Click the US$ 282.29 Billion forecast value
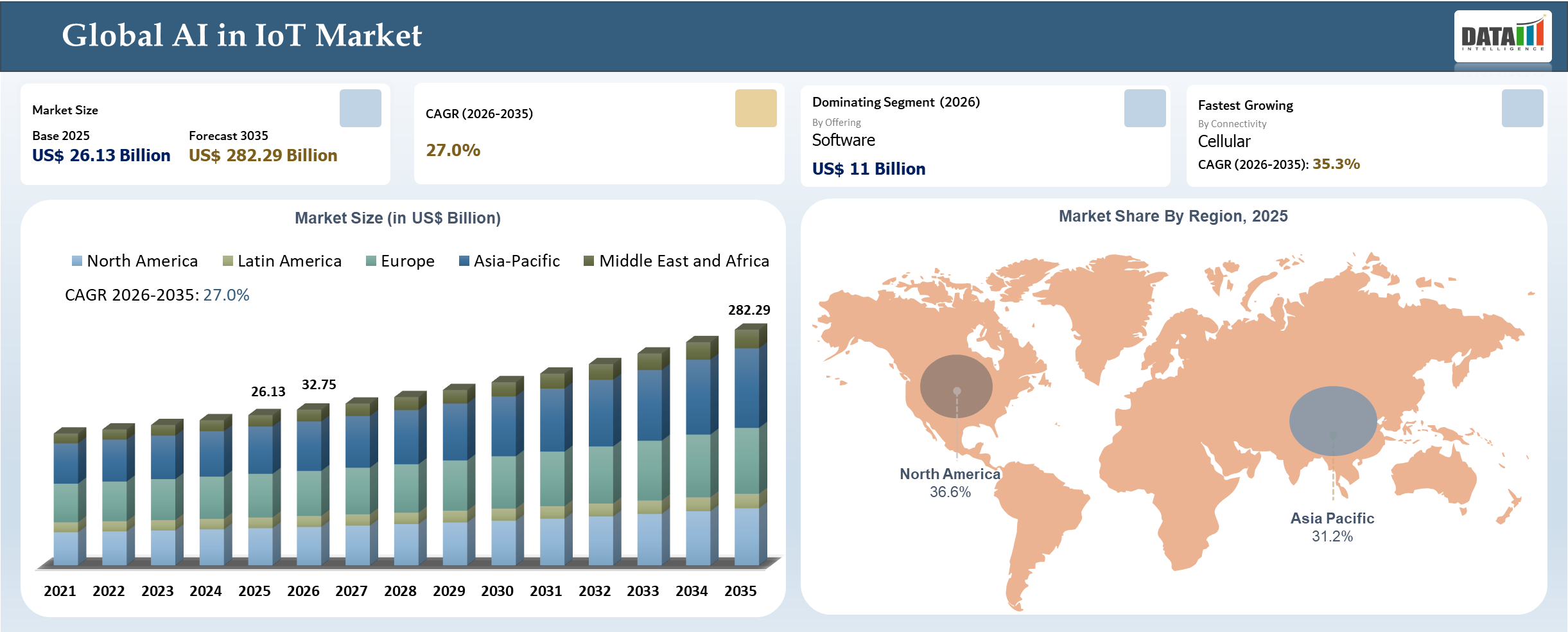 263,155
